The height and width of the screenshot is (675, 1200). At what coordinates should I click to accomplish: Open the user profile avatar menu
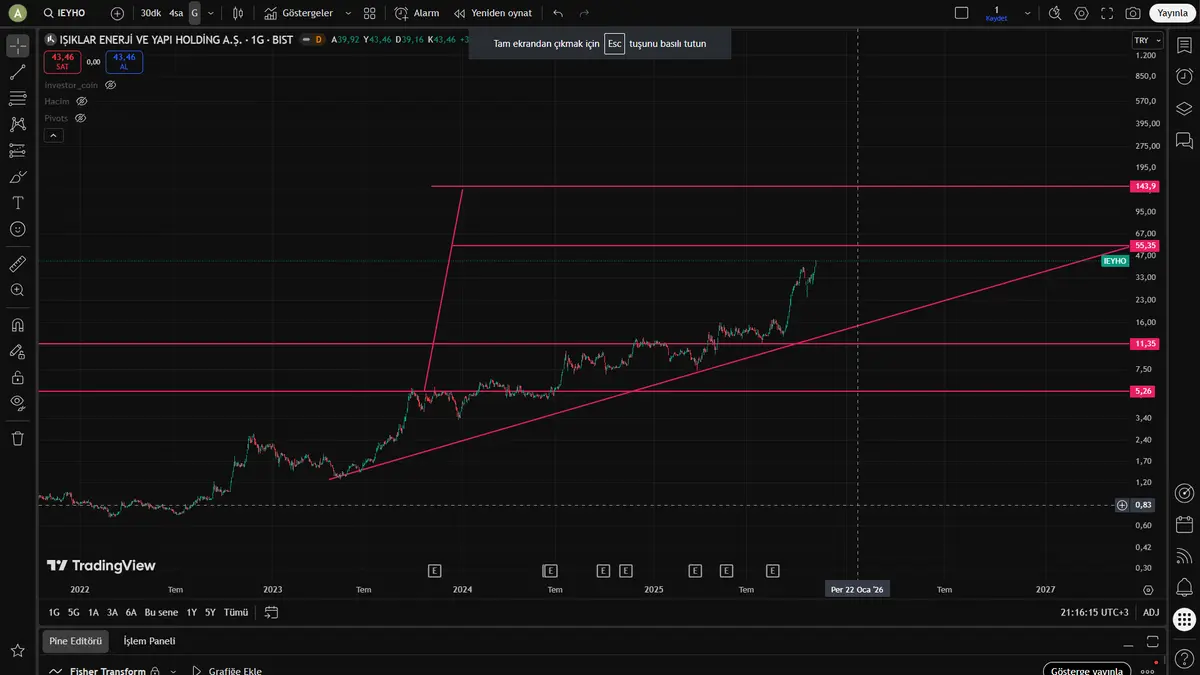pos(17,13)
